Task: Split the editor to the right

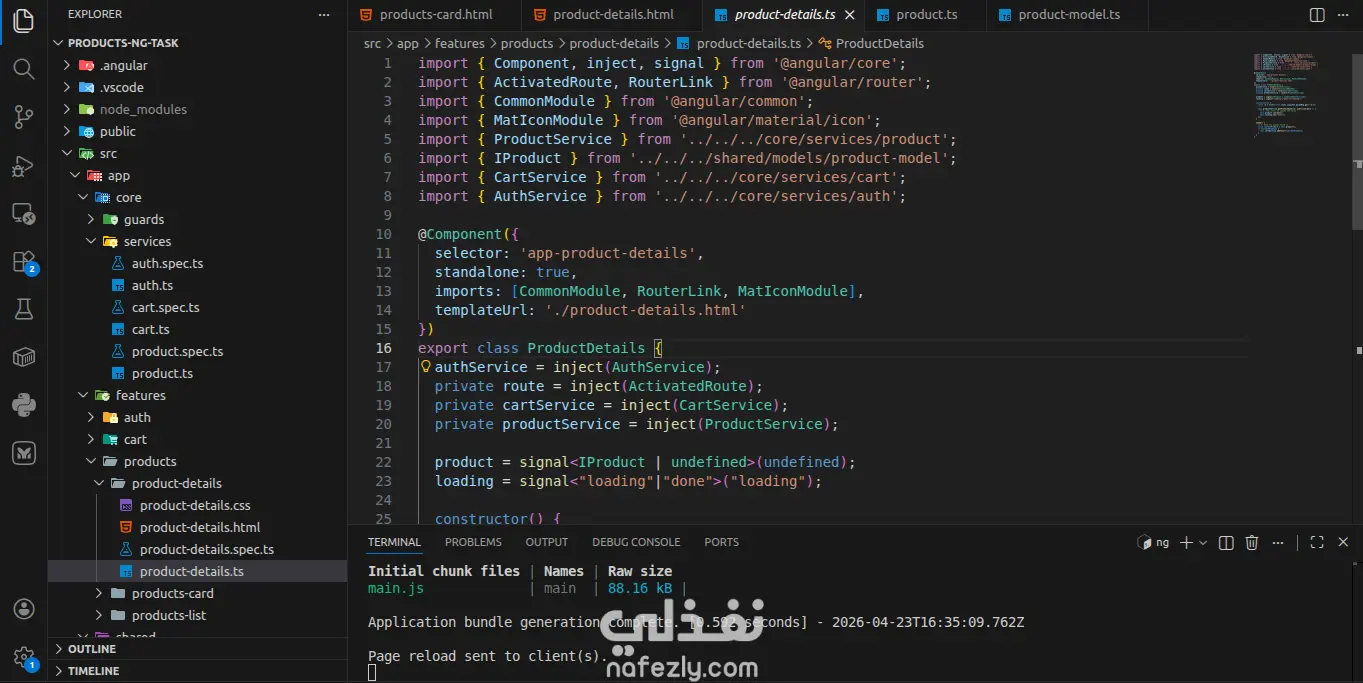Action: [1317, 15]
